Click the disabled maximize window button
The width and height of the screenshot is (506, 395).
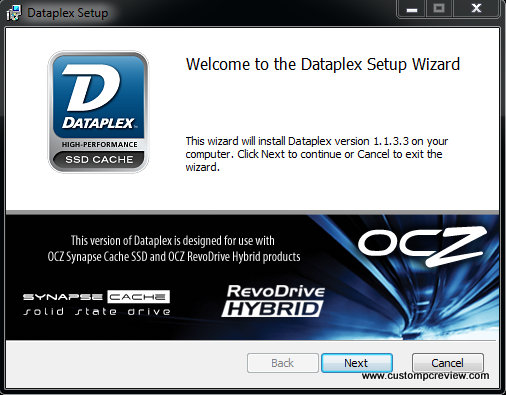[439, 9]
